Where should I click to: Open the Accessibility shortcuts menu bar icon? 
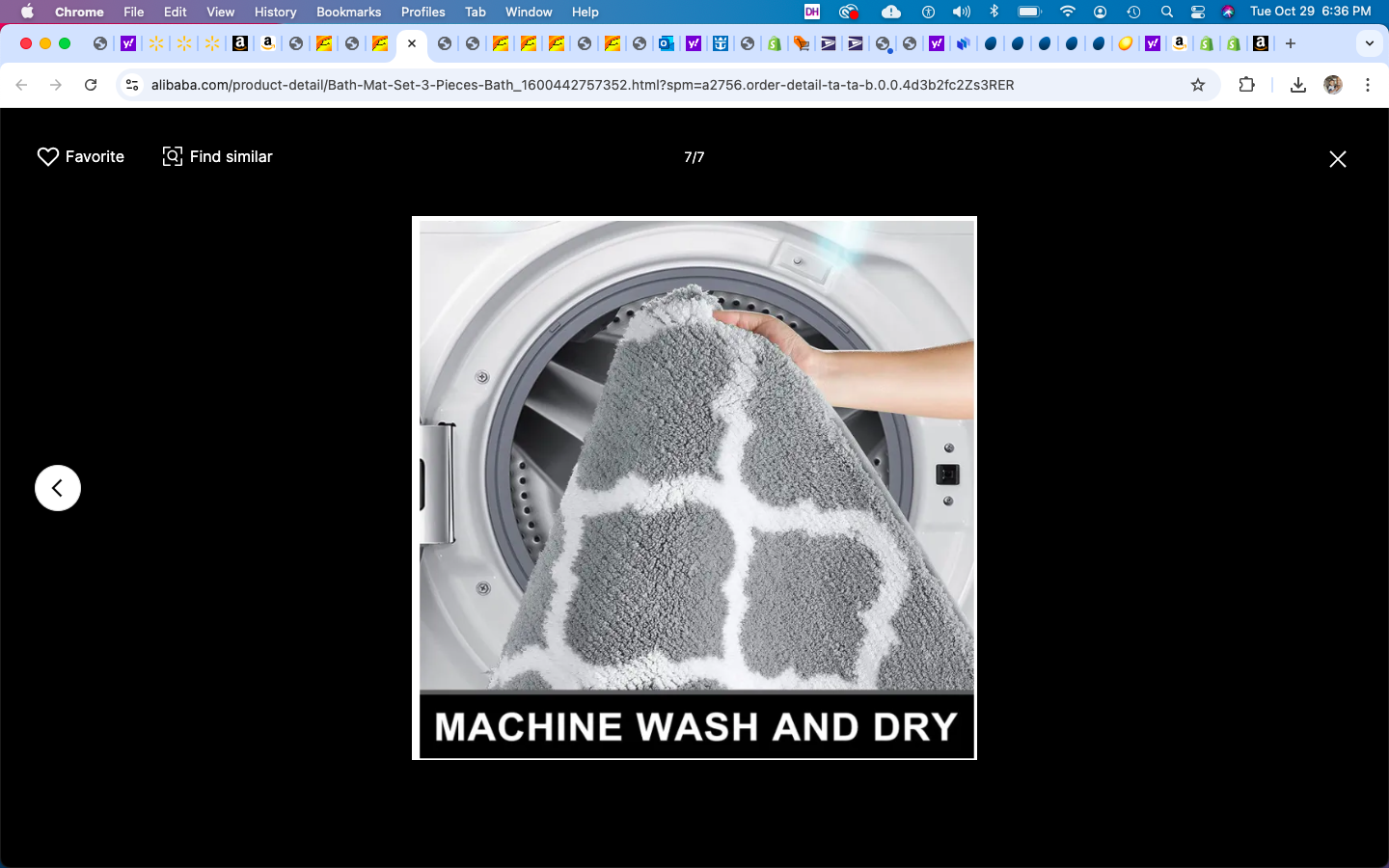(928, 12)
